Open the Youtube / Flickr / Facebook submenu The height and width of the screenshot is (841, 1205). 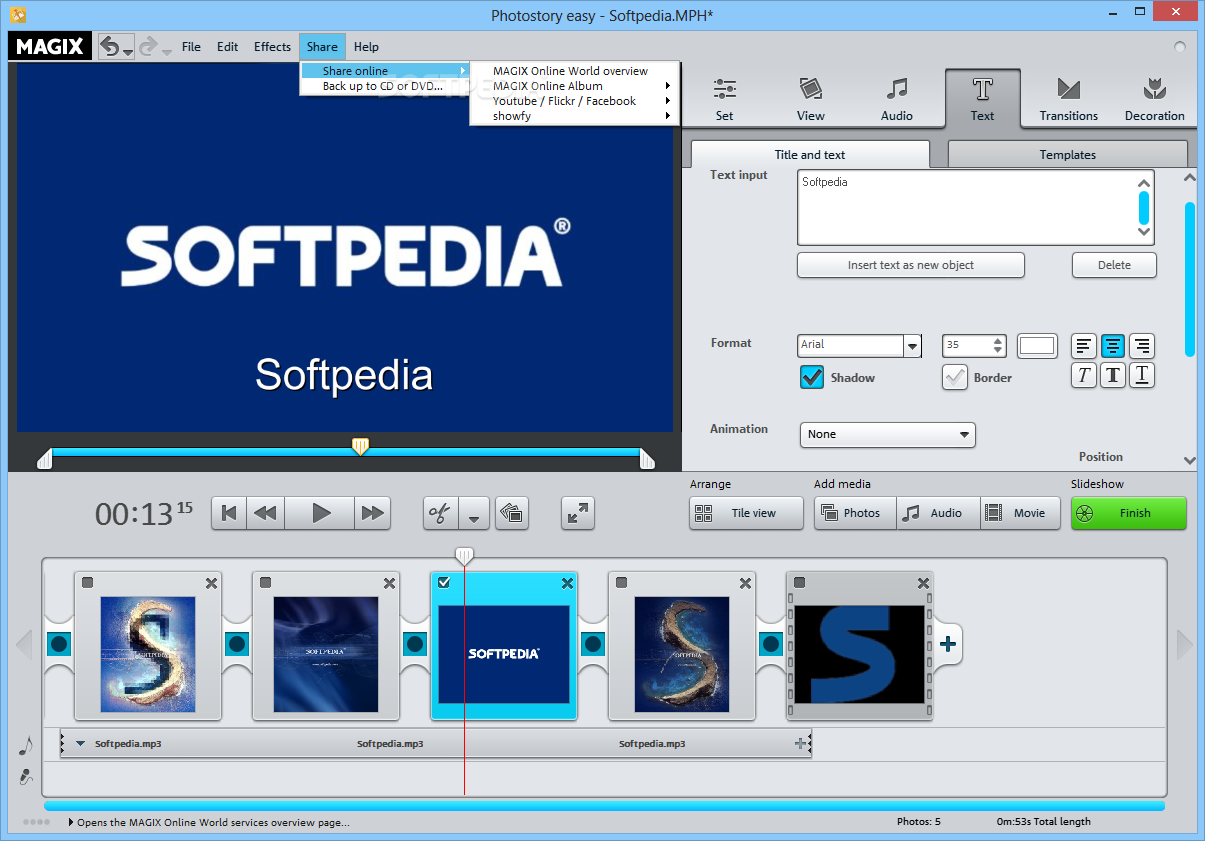(575, 101)
